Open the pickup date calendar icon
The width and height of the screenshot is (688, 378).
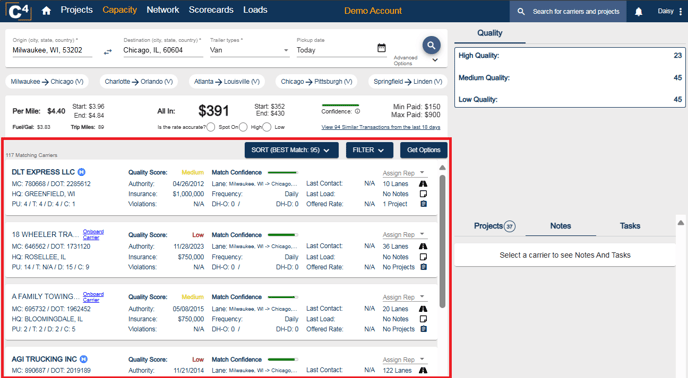pos(381,48)
